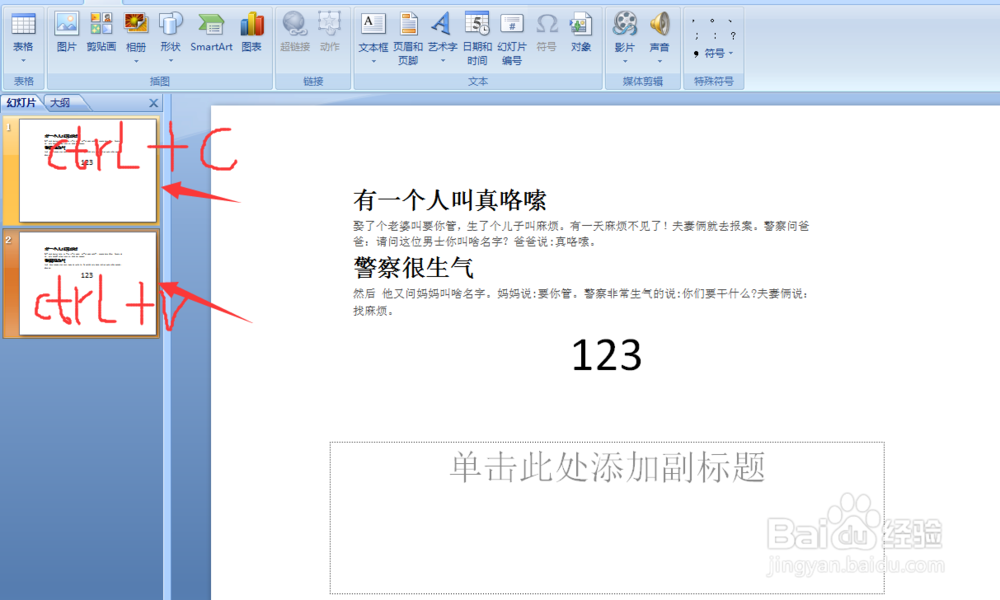Image resolution: width=1000 pixels, height=600 pixels.
Task: Click the paragraph starting 然后 他又问妈妈
Action: click(581, 302)
